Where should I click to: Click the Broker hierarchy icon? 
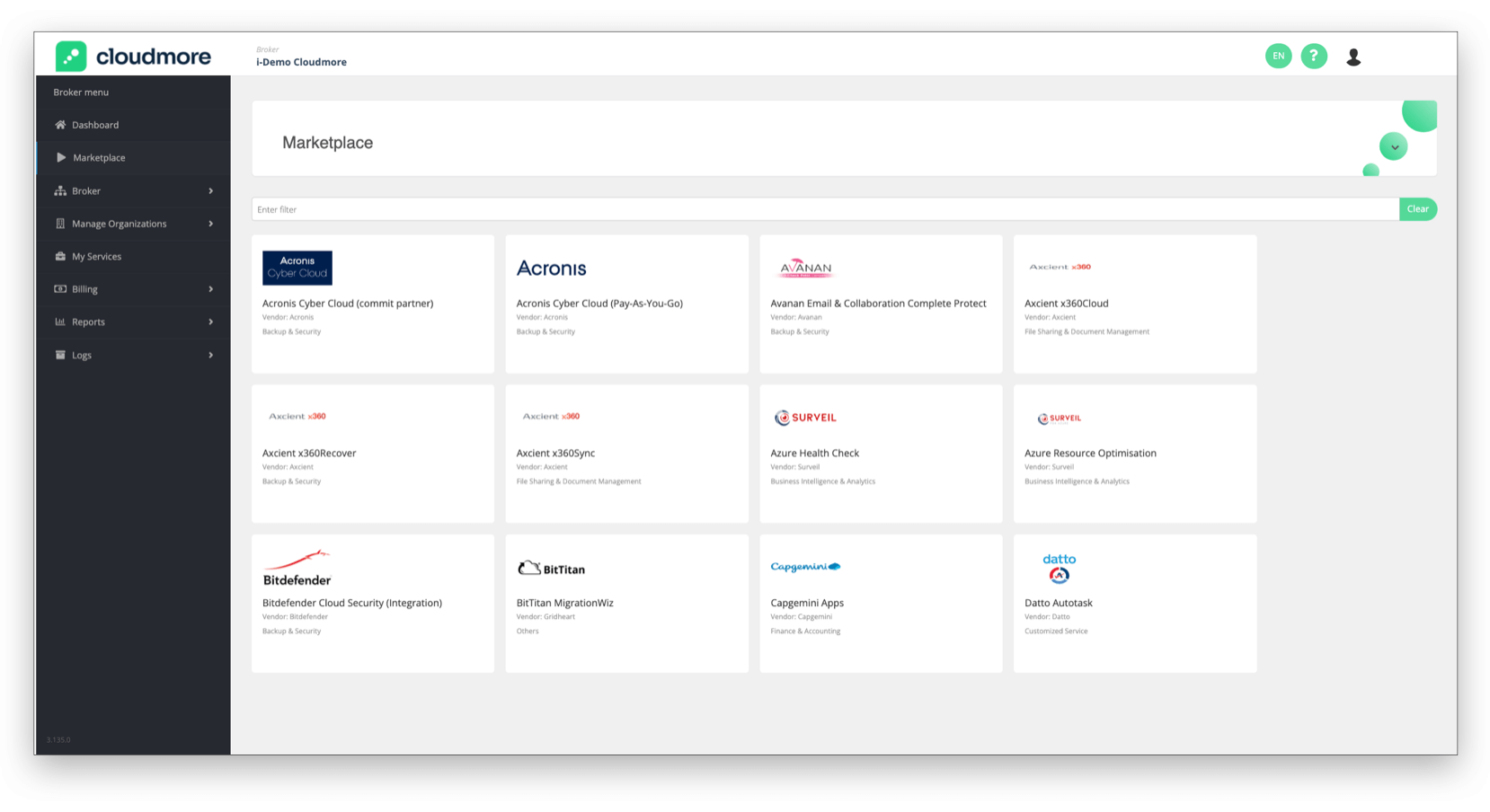click(60, 190)
